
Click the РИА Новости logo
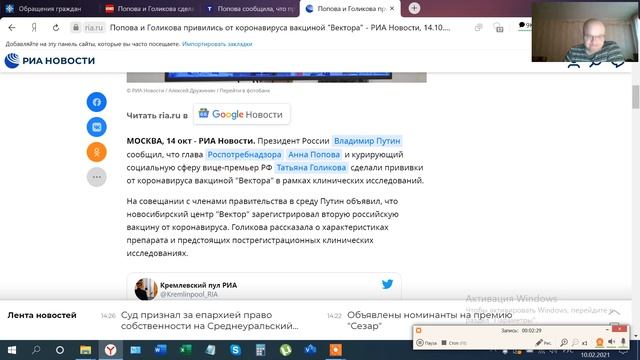click(x=49, y=61)
